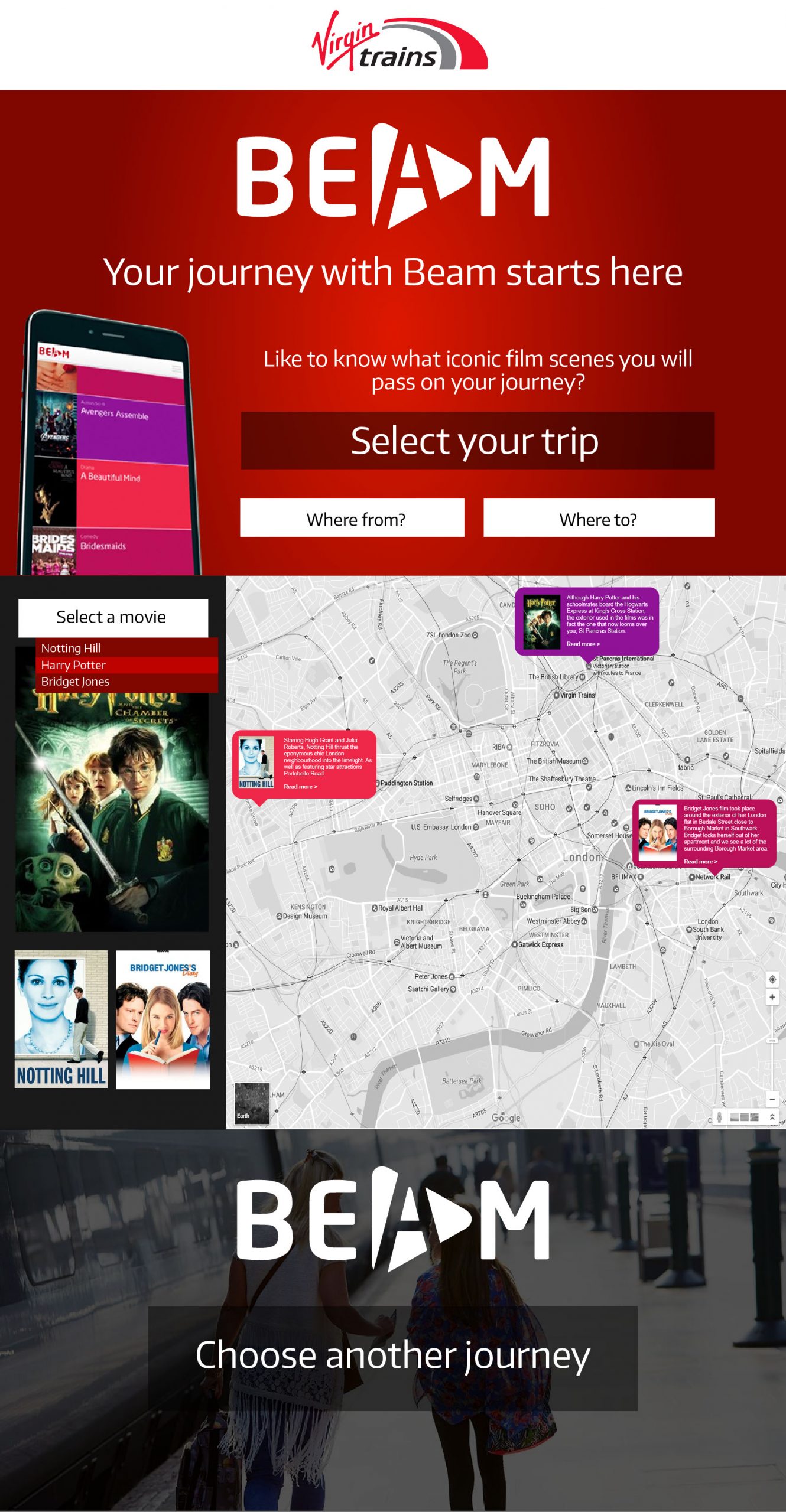Click Notting Hill image inside red map popup
The height and width of the screenshot is (1512, 786).
256,762
